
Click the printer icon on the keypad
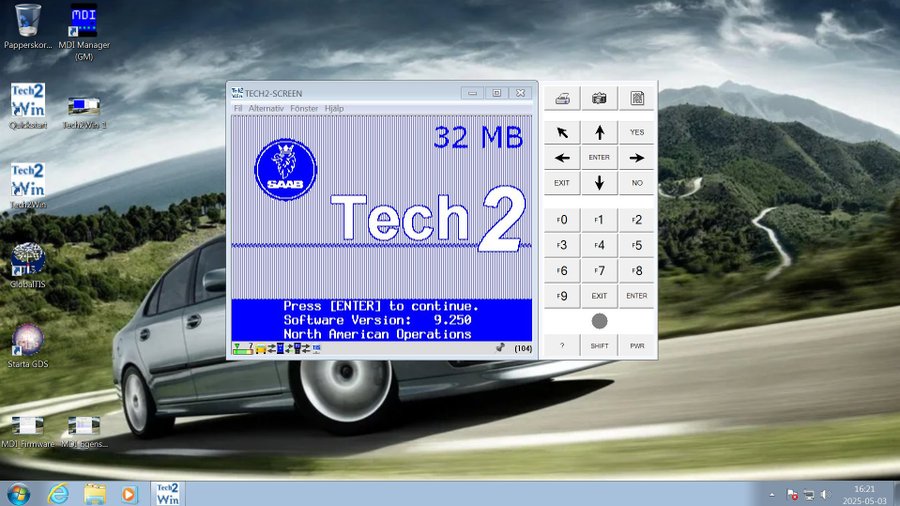click(562, 99)
